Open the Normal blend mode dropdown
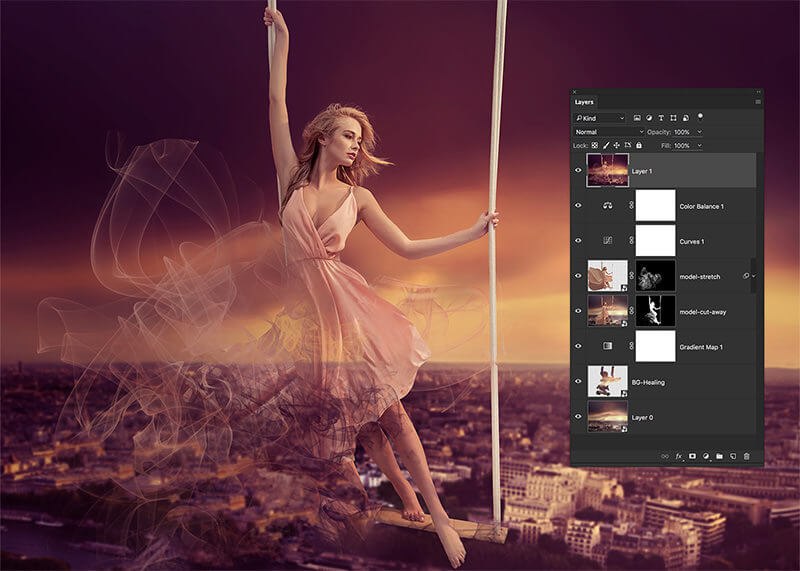800x571 pixels. 609,132
